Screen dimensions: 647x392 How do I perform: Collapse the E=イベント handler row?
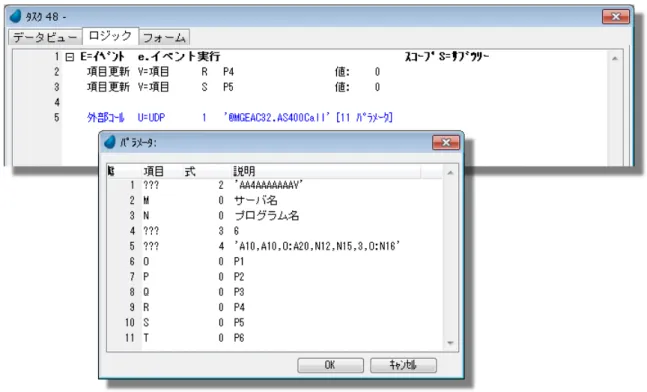pos(70,57)
